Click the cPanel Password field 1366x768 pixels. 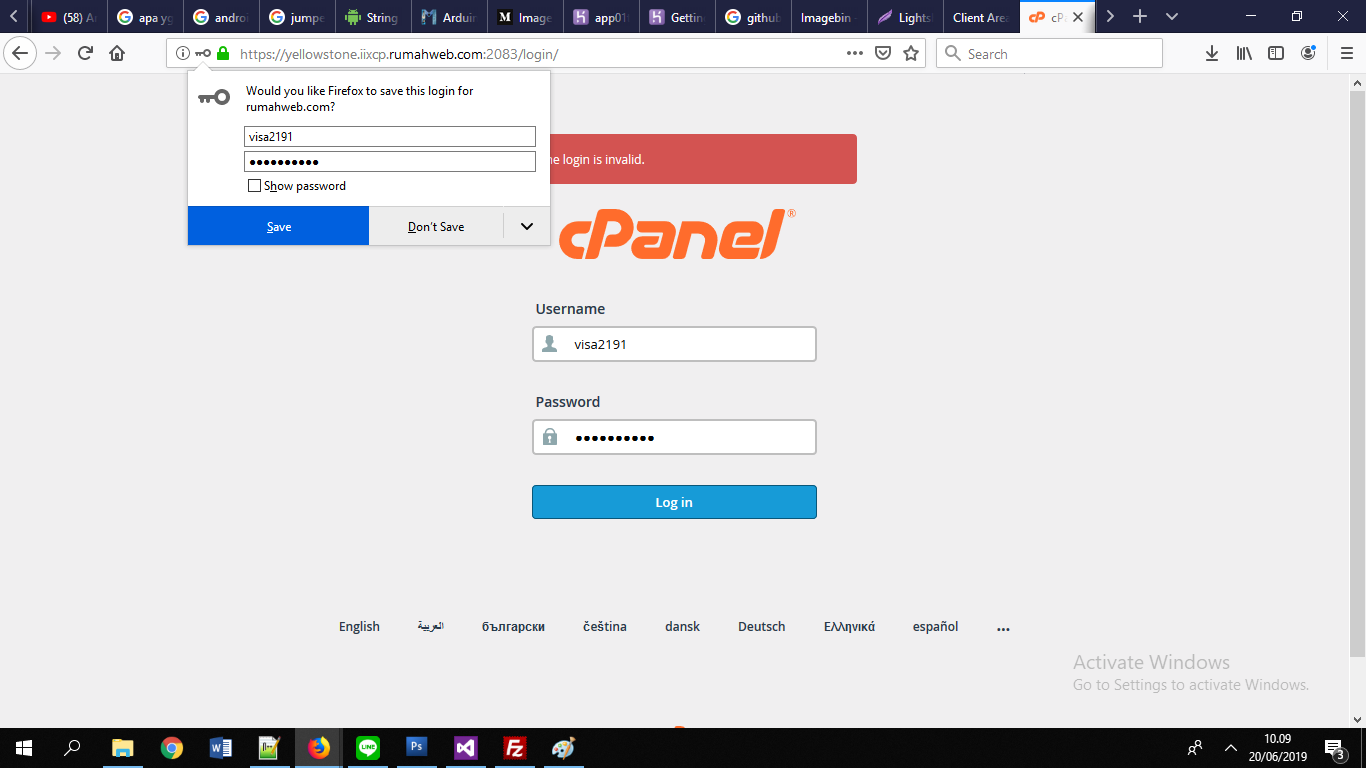[674, 437]
